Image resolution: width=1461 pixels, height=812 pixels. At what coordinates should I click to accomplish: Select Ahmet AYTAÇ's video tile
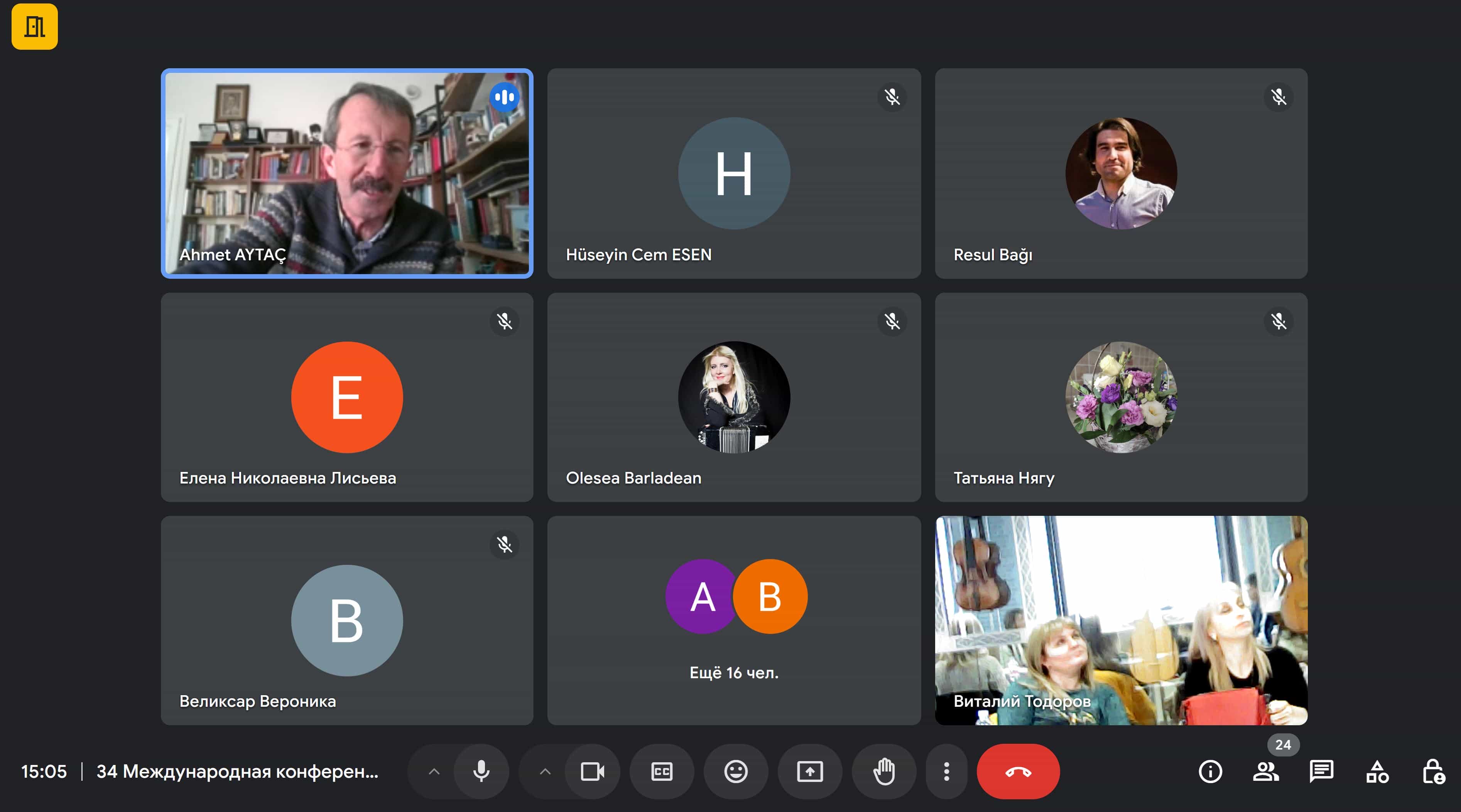[346, 173]
